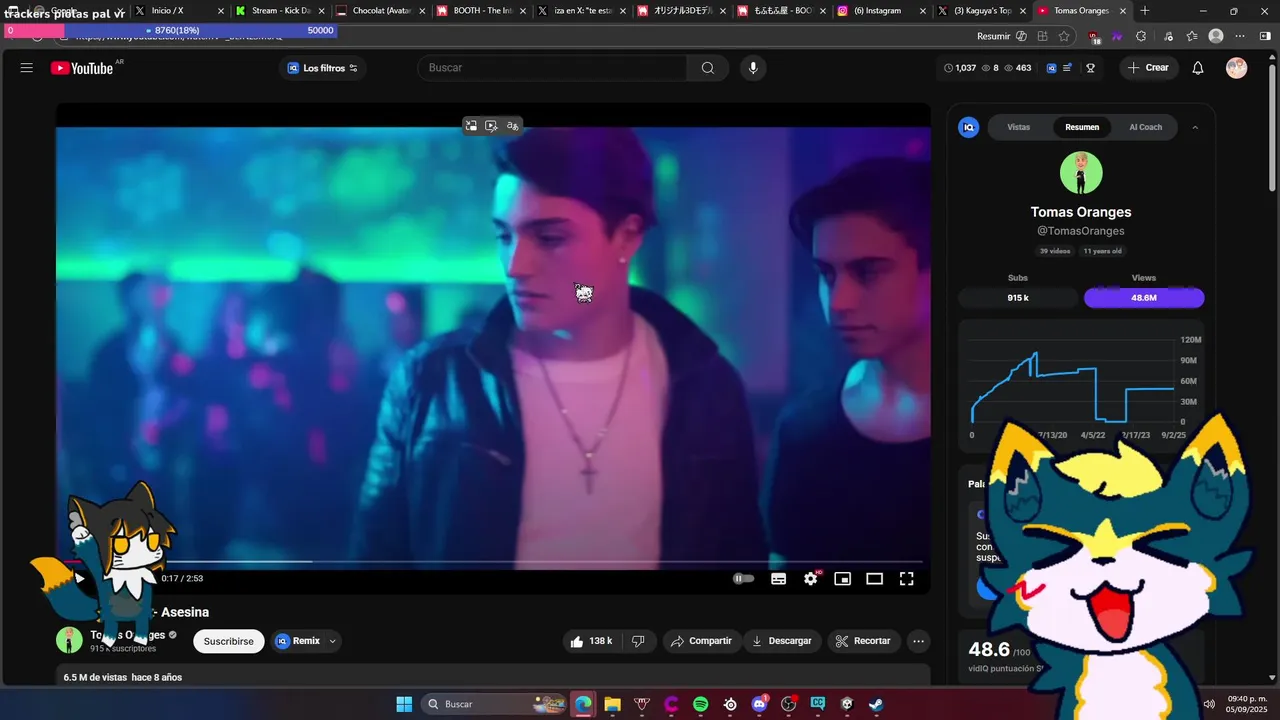
Task: Open Discord from the taskbar
Action: [x=760, y=704]
